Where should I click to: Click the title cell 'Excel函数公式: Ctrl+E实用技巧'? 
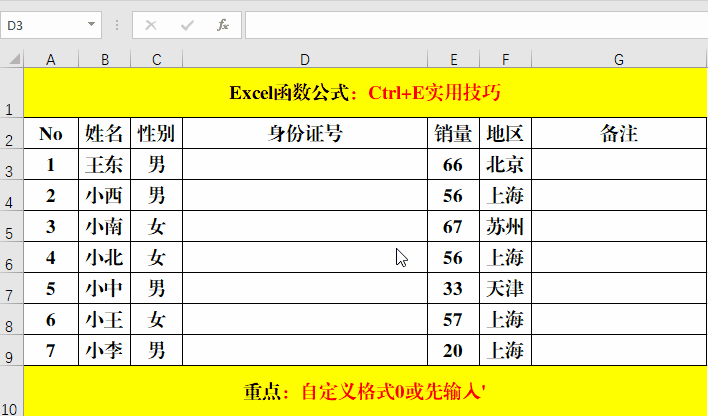pos(365,93)
